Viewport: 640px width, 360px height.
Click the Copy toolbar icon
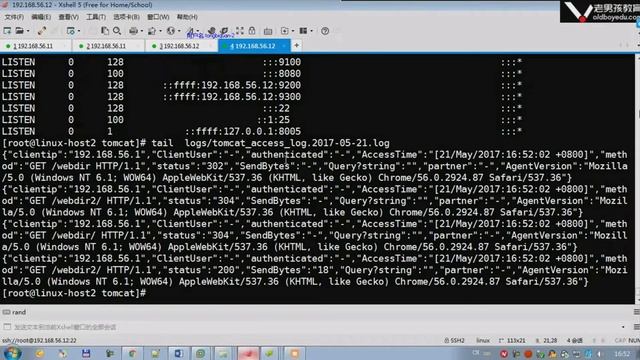coord(105,31)
